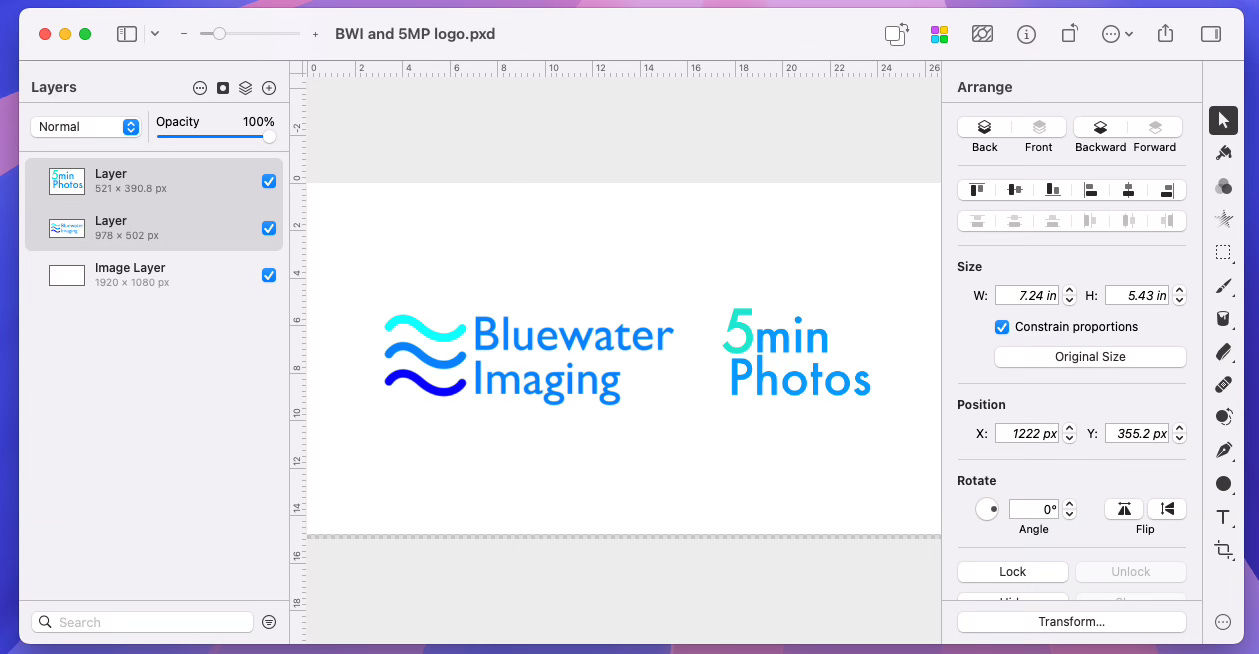This screenshot has width=1259, height=654.
Task: Click the image info toolbar icon
Action: [1026, 34]
